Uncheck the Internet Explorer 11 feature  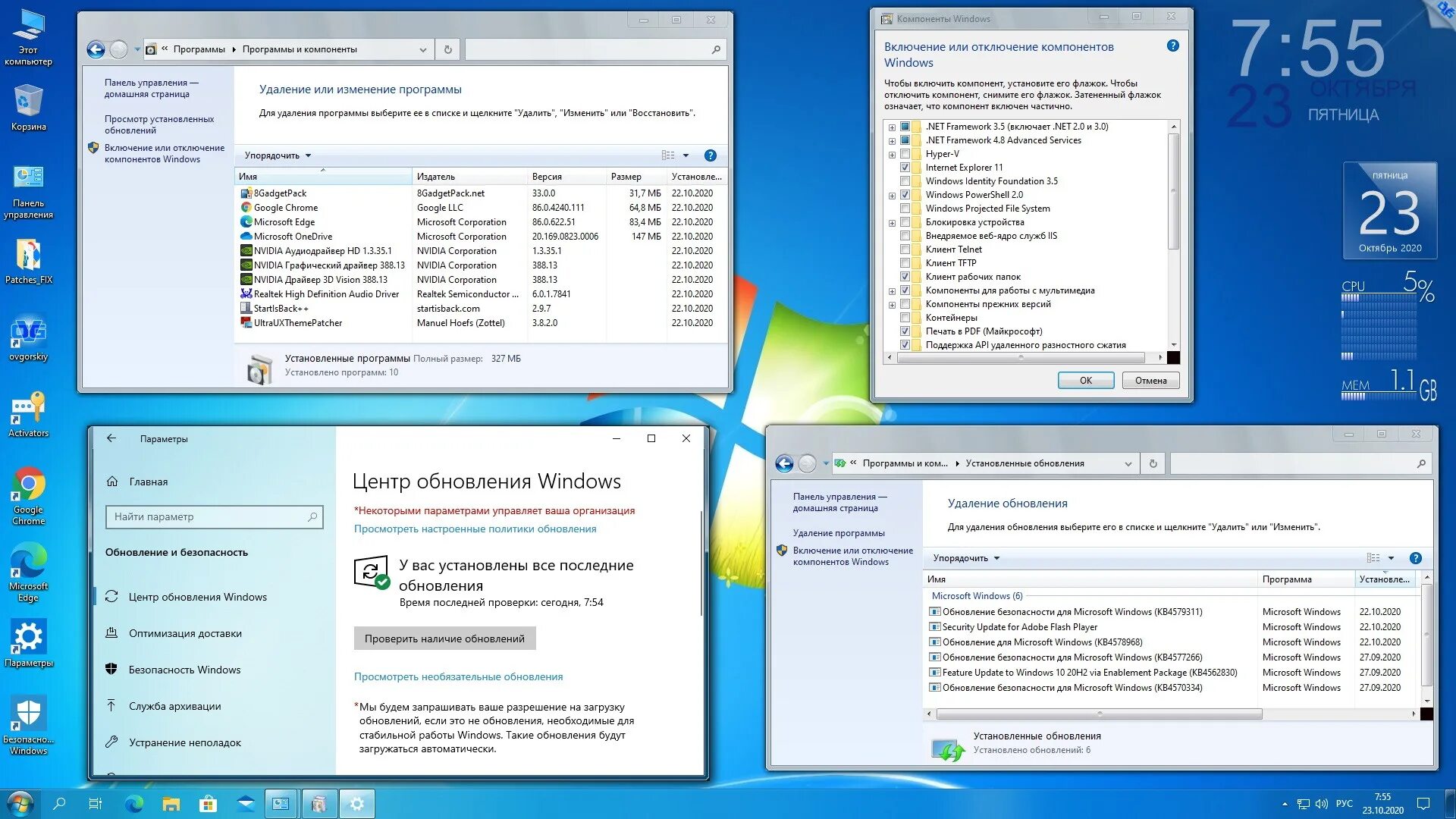905,168
